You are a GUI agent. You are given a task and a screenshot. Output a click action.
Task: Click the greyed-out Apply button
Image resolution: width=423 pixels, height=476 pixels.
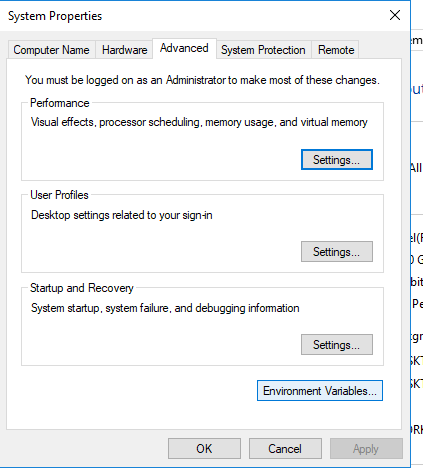[x=366, y=449]
